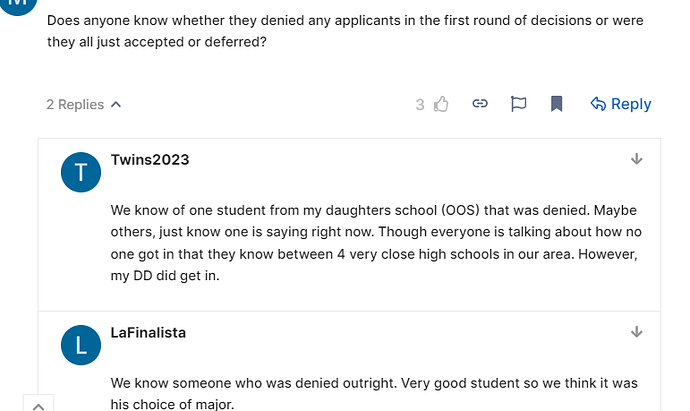
Task: Click the curved reply arrow icon
Action: [x=598, y=104]
